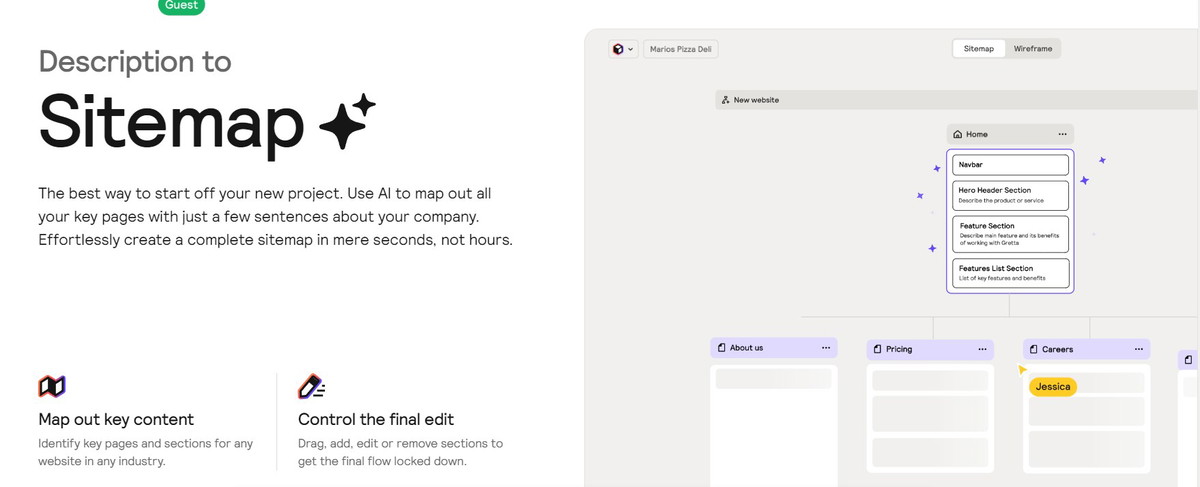Click the cube logo icon

pyautogui.click(x=618, y=49)
